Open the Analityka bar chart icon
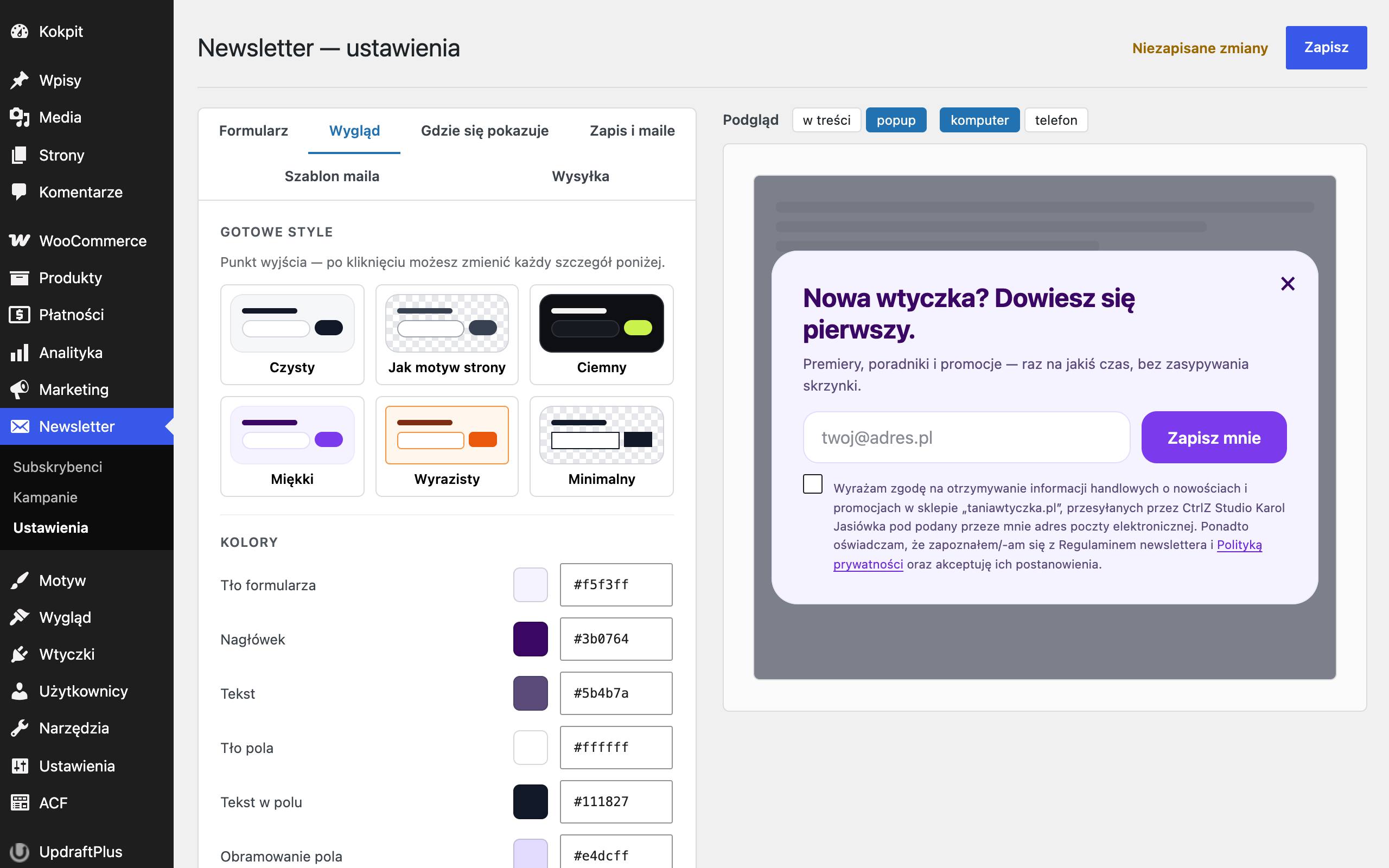The width and height of the screenshot is (1389, 868). tap(20, 352)
